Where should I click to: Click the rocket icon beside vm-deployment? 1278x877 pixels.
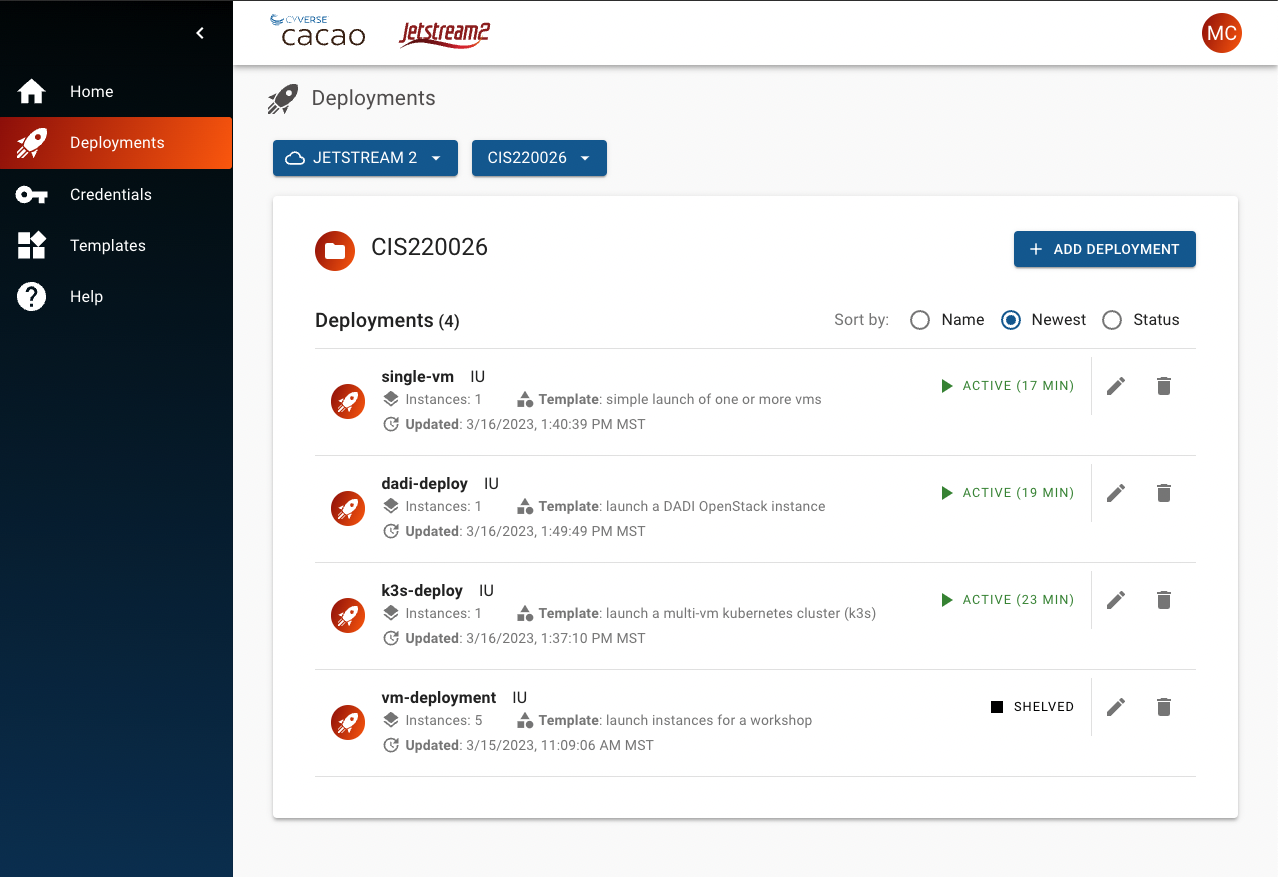[348, 723]
